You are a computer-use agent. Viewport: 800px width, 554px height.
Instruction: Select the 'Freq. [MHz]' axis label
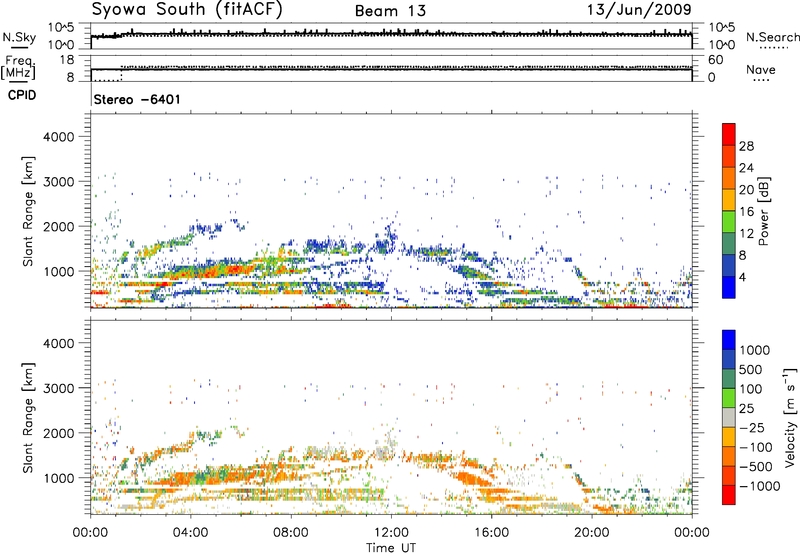point(18,68)
